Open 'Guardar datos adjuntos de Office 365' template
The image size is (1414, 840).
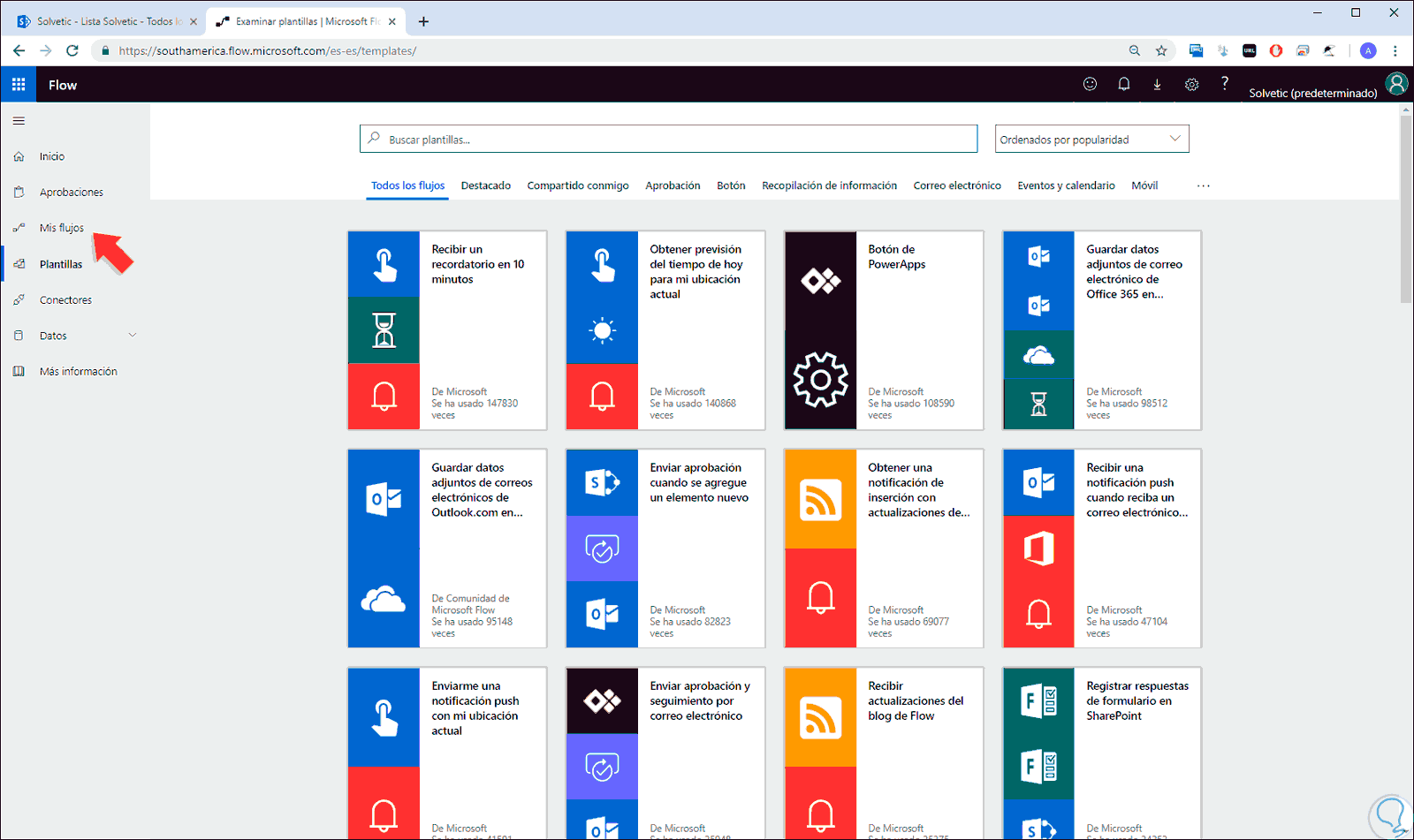point(1102,330)
